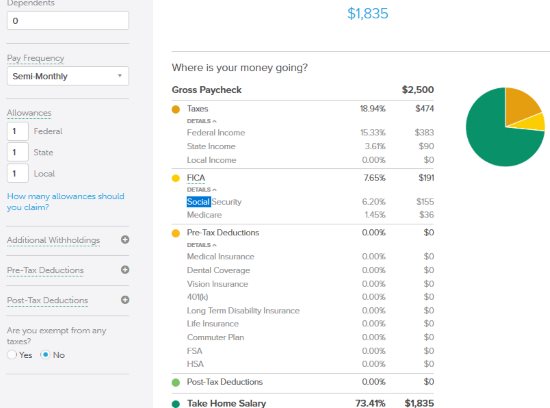Click the 'FSA' row label
Viewport: 550px width, 408px height.
[194, 351]
